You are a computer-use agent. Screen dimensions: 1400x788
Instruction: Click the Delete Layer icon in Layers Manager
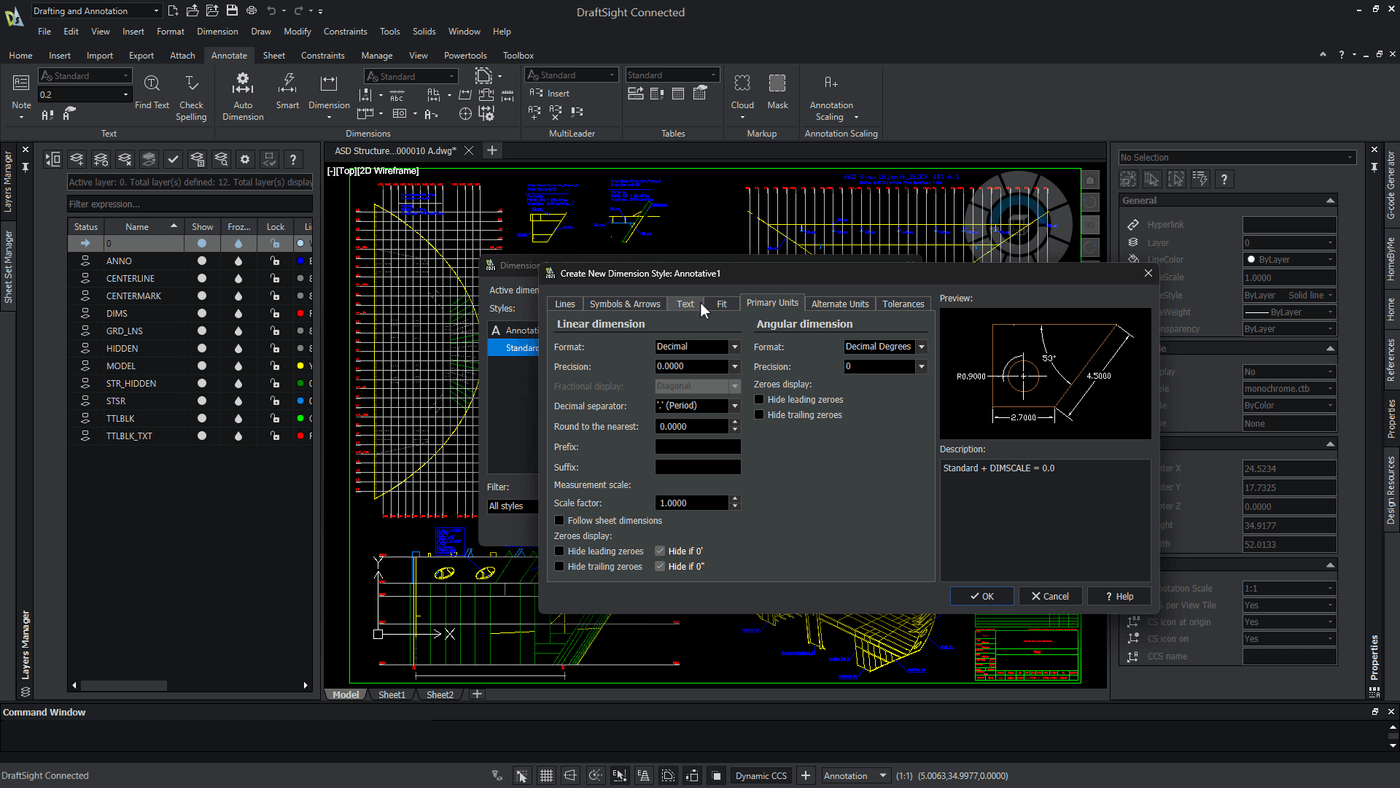coord(125,158)
